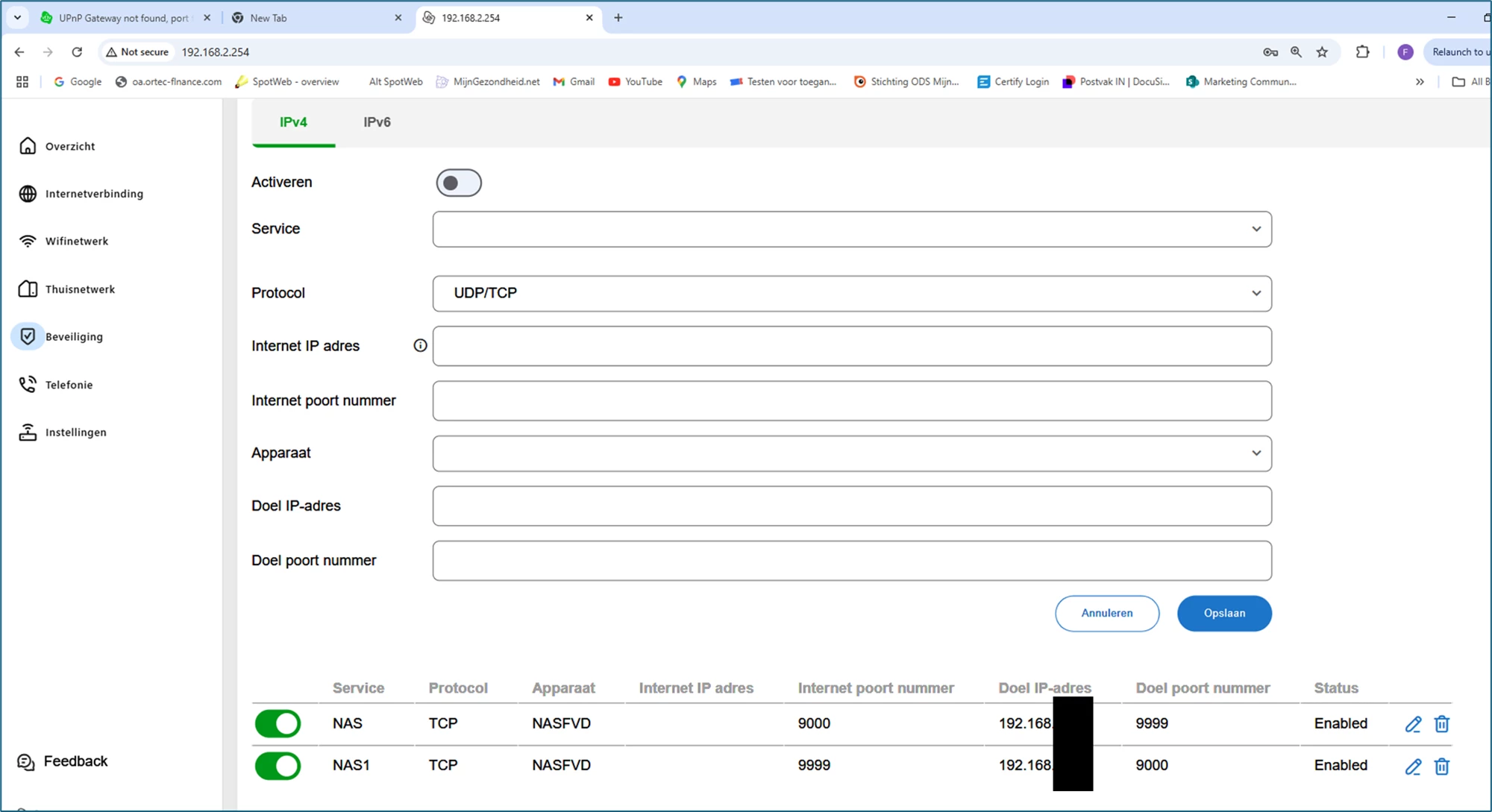This screenshot has width=1492, height=812.
Task: Edit the NAS1 rule with pencil icon
Action: (1413, 767)
